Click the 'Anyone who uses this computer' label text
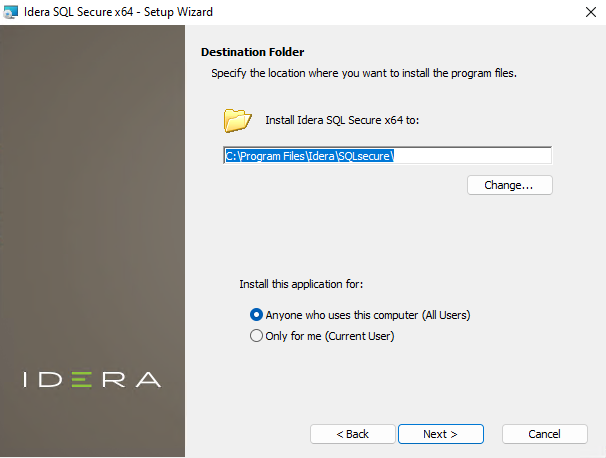The height and width of the screenshot is (458, 606). [x=367, y=315]
